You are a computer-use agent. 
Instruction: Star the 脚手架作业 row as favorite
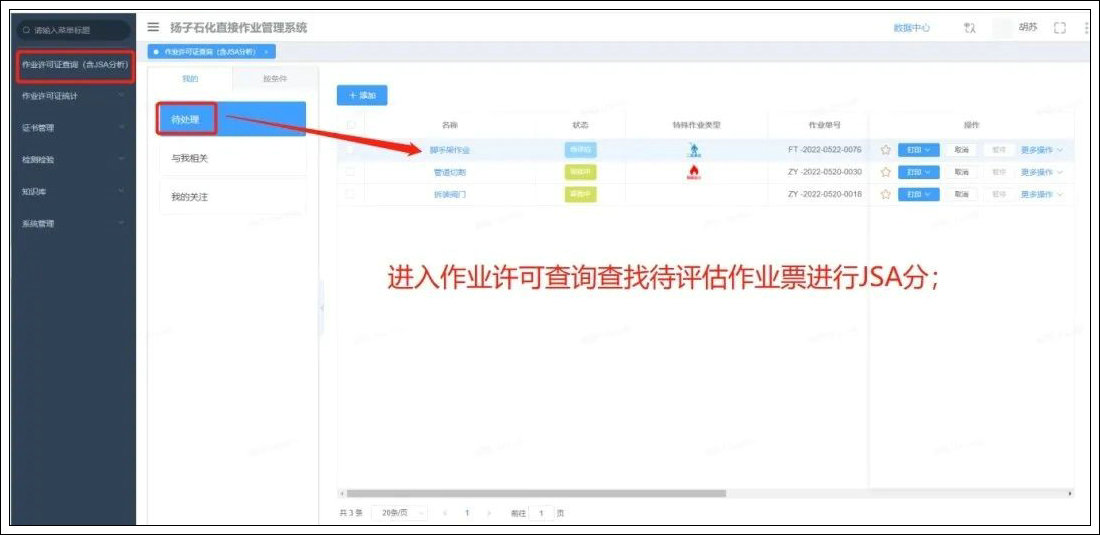[x=885, y=150]
